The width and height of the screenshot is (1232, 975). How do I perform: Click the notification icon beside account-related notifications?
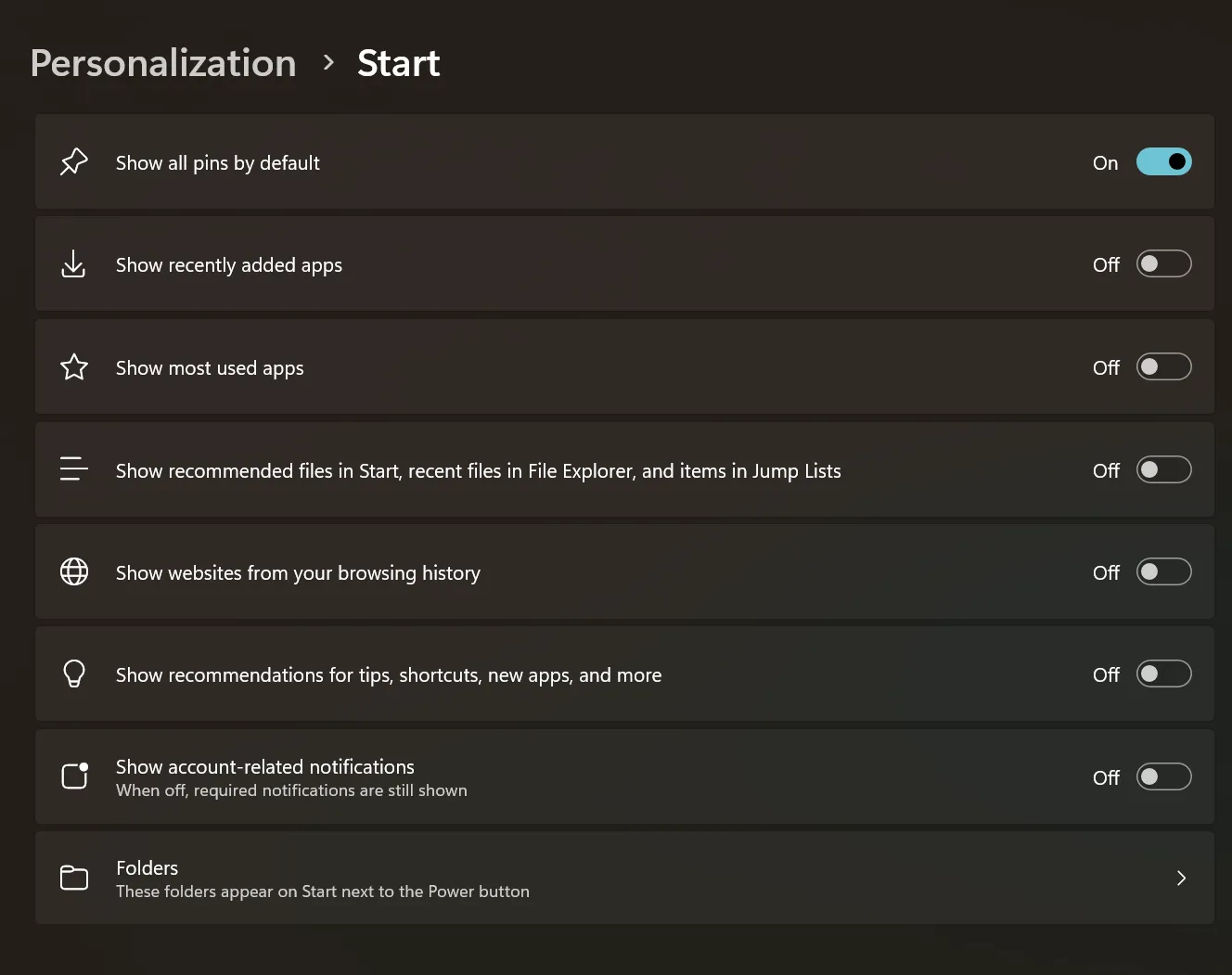tap(74, 776)
